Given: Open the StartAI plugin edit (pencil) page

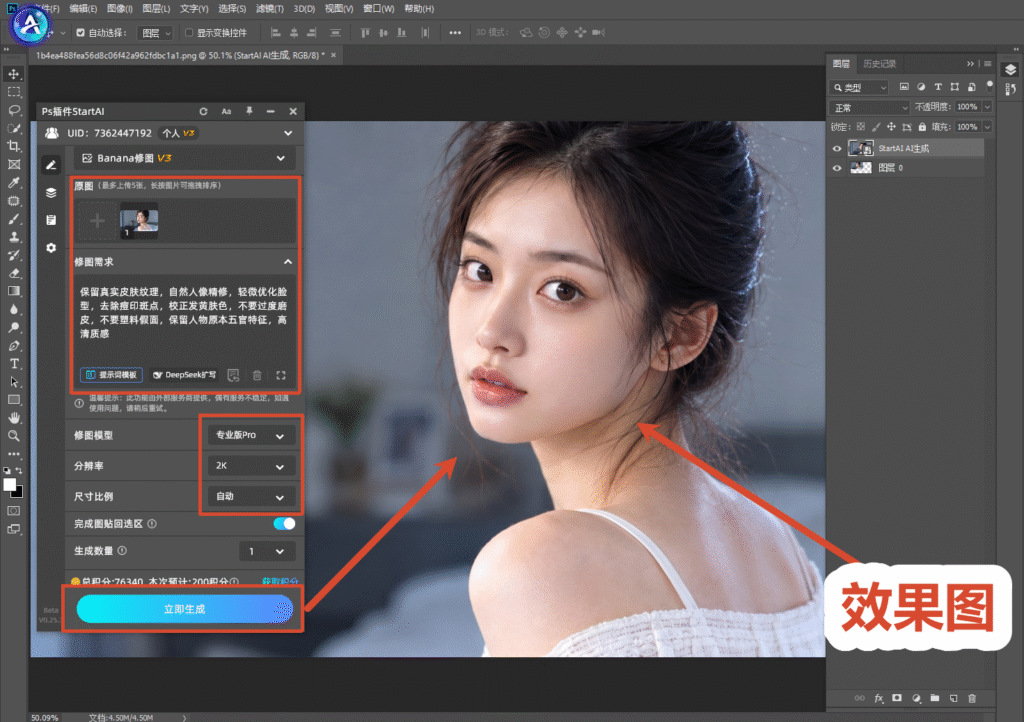Looking at the screenshot, I should (51, 165).
